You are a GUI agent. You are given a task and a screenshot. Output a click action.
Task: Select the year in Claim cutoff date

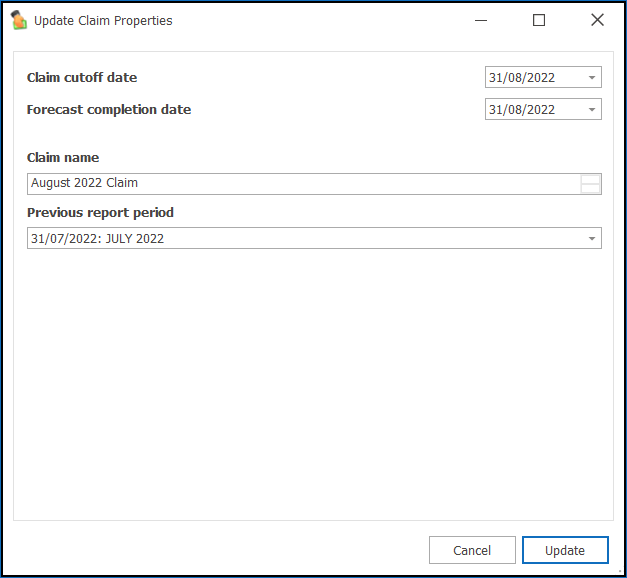point(541,77)
